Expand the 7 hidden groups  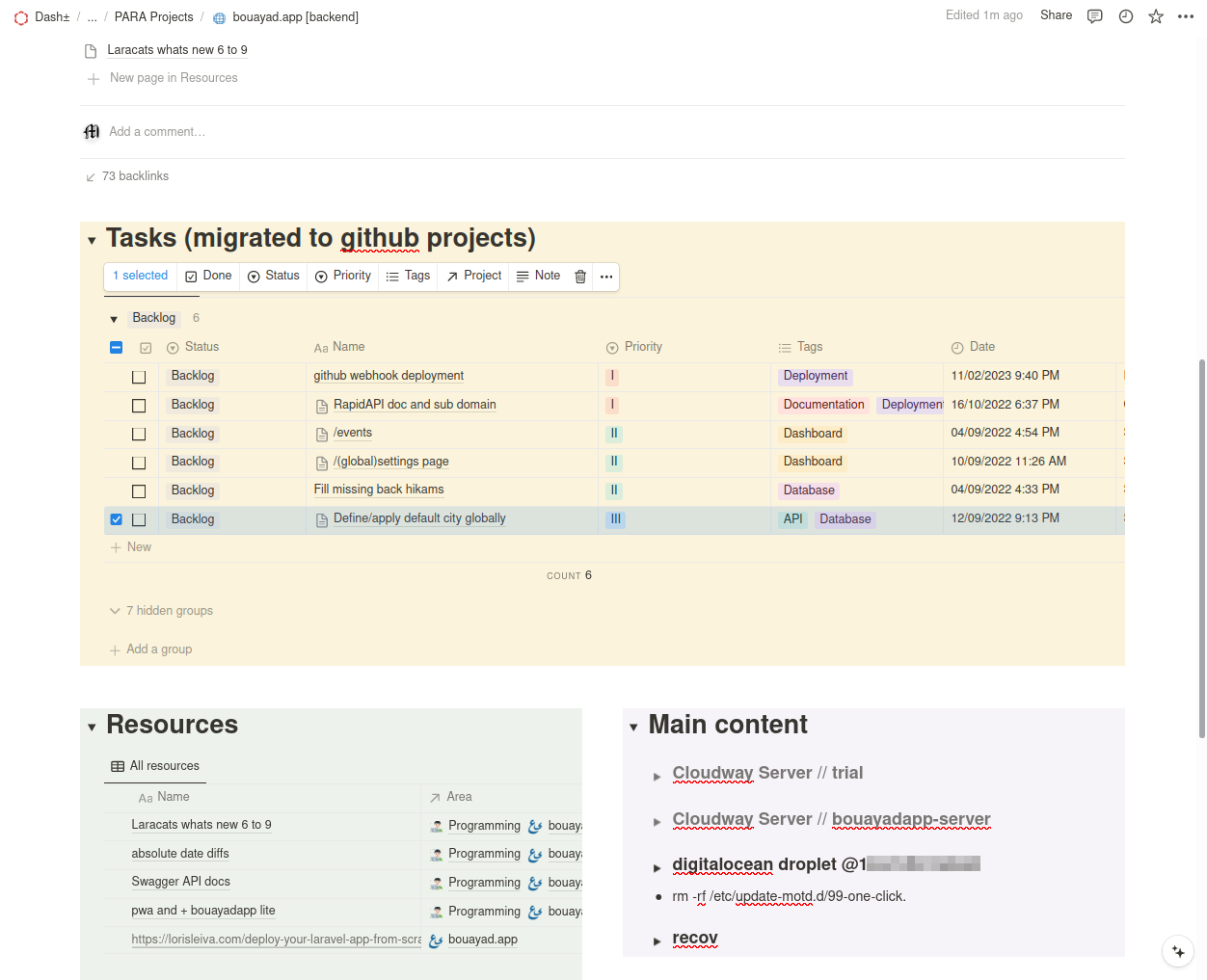[161, 611]
